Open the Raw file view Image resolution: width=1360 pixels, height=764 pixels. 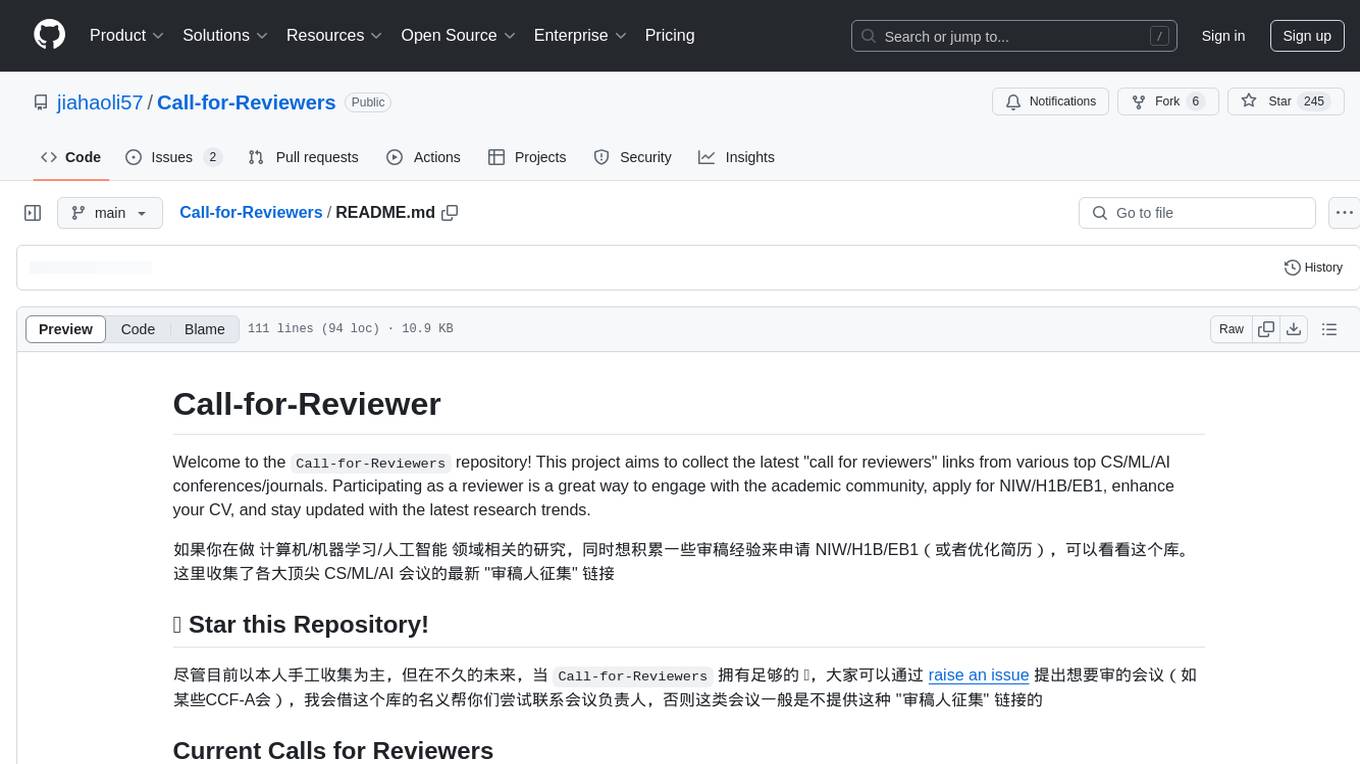pos(1231,329)
